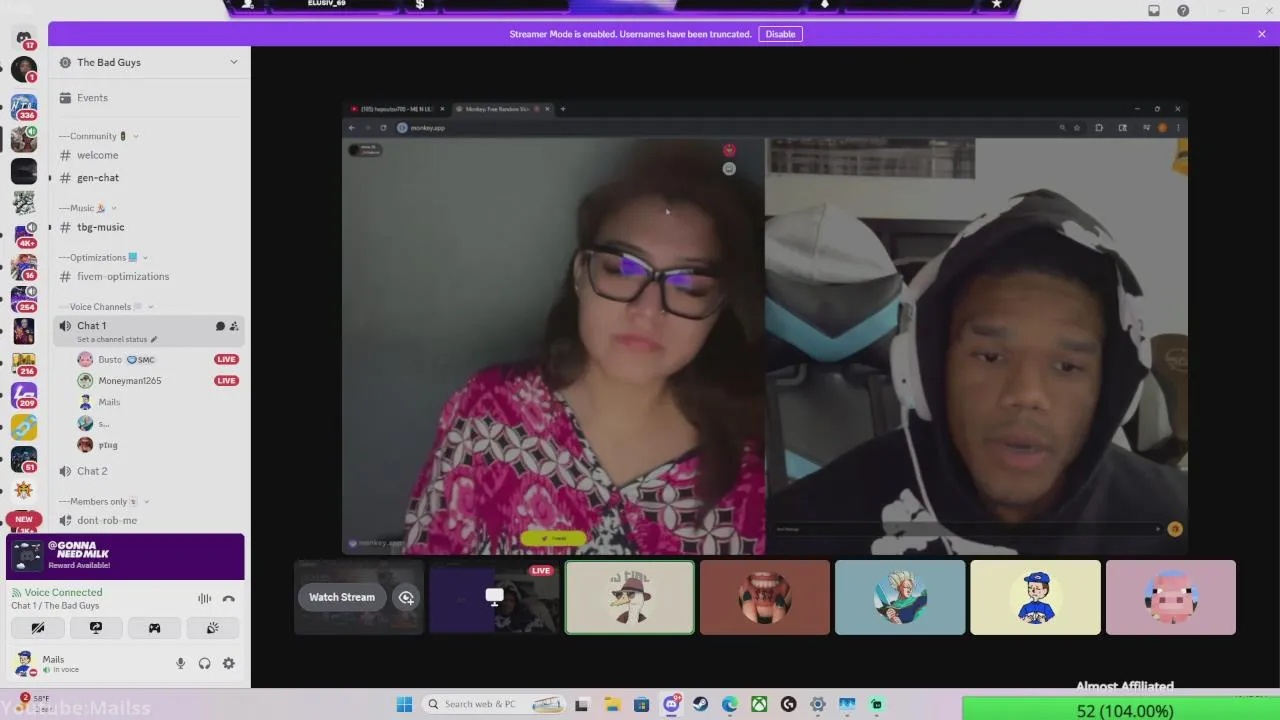
Task: Open Steam from the taskbar
Action: tap(701, 705)
